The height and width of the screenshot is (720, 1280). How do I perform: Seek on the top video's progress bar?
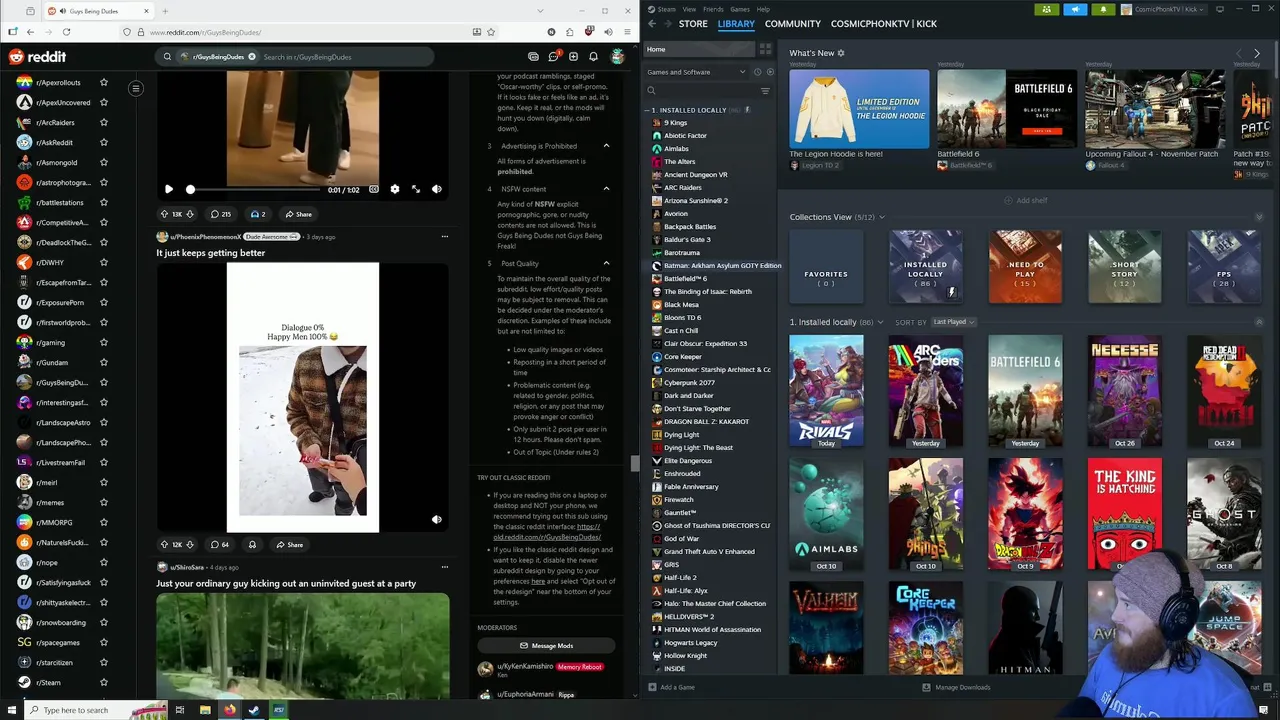pyautogui.click(x=255, y=189)
